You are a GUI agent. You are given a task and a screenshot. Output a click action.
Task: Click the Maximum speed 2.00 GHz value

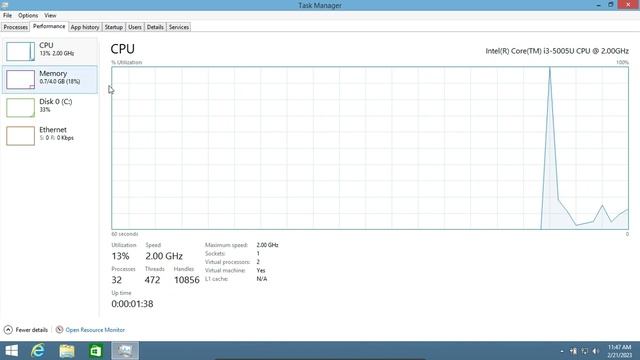(x=267, y=245)
